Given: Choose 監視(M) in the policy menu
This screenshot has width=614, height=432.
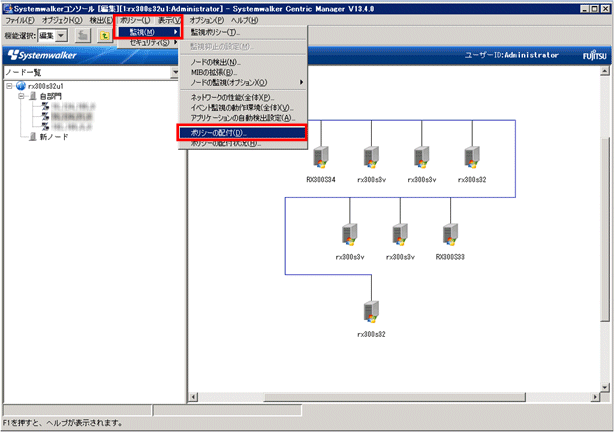Looking at the screenshot, I should click(149, 32).
